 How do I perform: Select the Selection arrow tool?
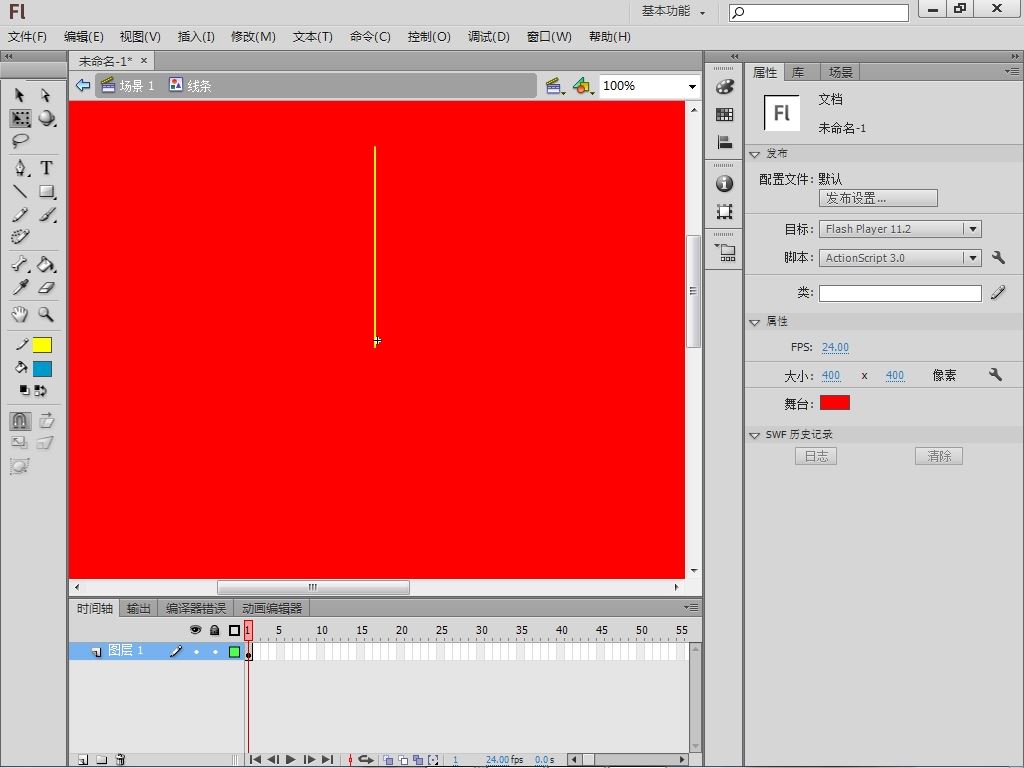click(x=20, y=95)
